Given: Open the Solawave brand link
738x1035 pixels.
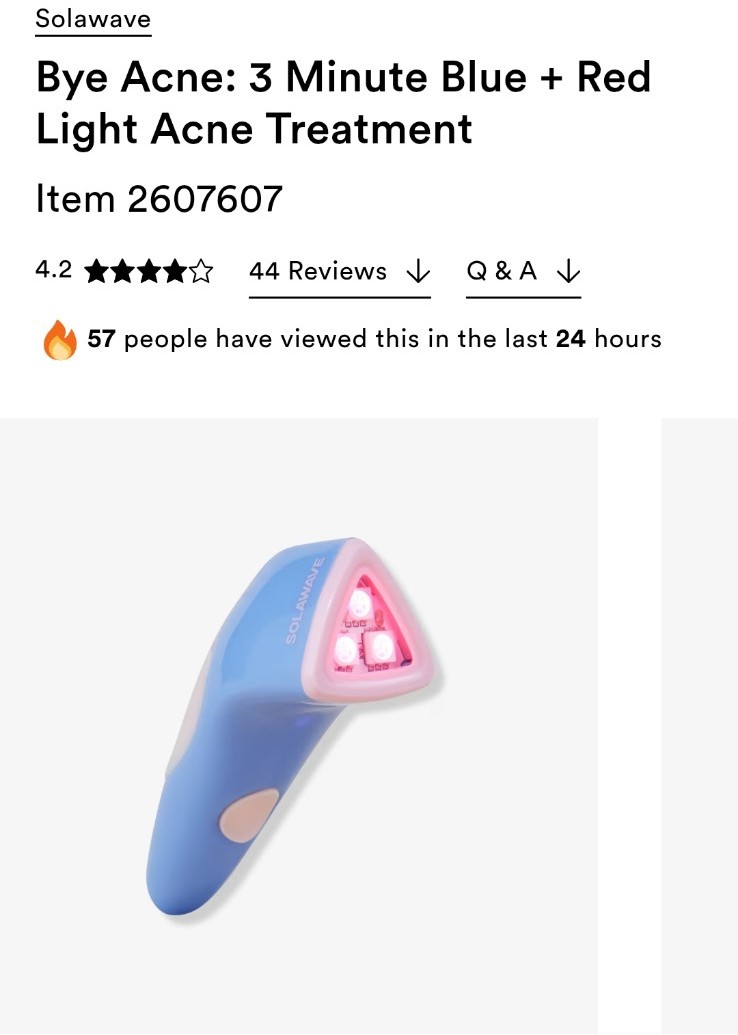Looking at the screenshot, I should [93, 19].
